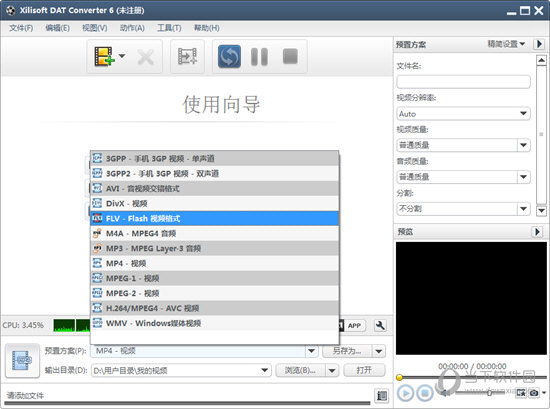Open settings with the wrench icon
Image resolution: width=550 pixels, height=409 pixels.
[x=380, y=326]
